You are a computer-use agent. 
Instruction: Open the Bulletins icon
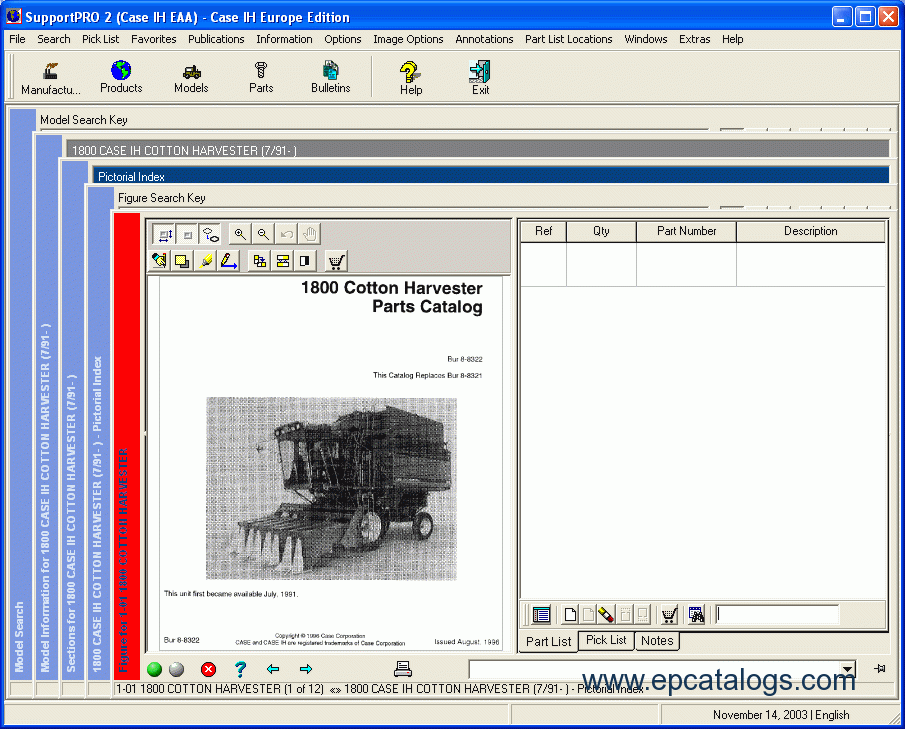coord(331,78)
